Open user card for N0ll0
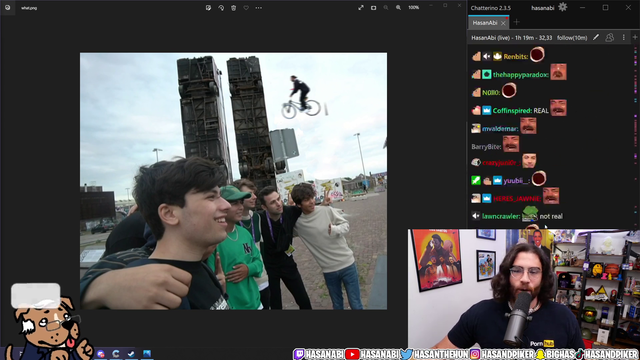 (x=491, y=93)
